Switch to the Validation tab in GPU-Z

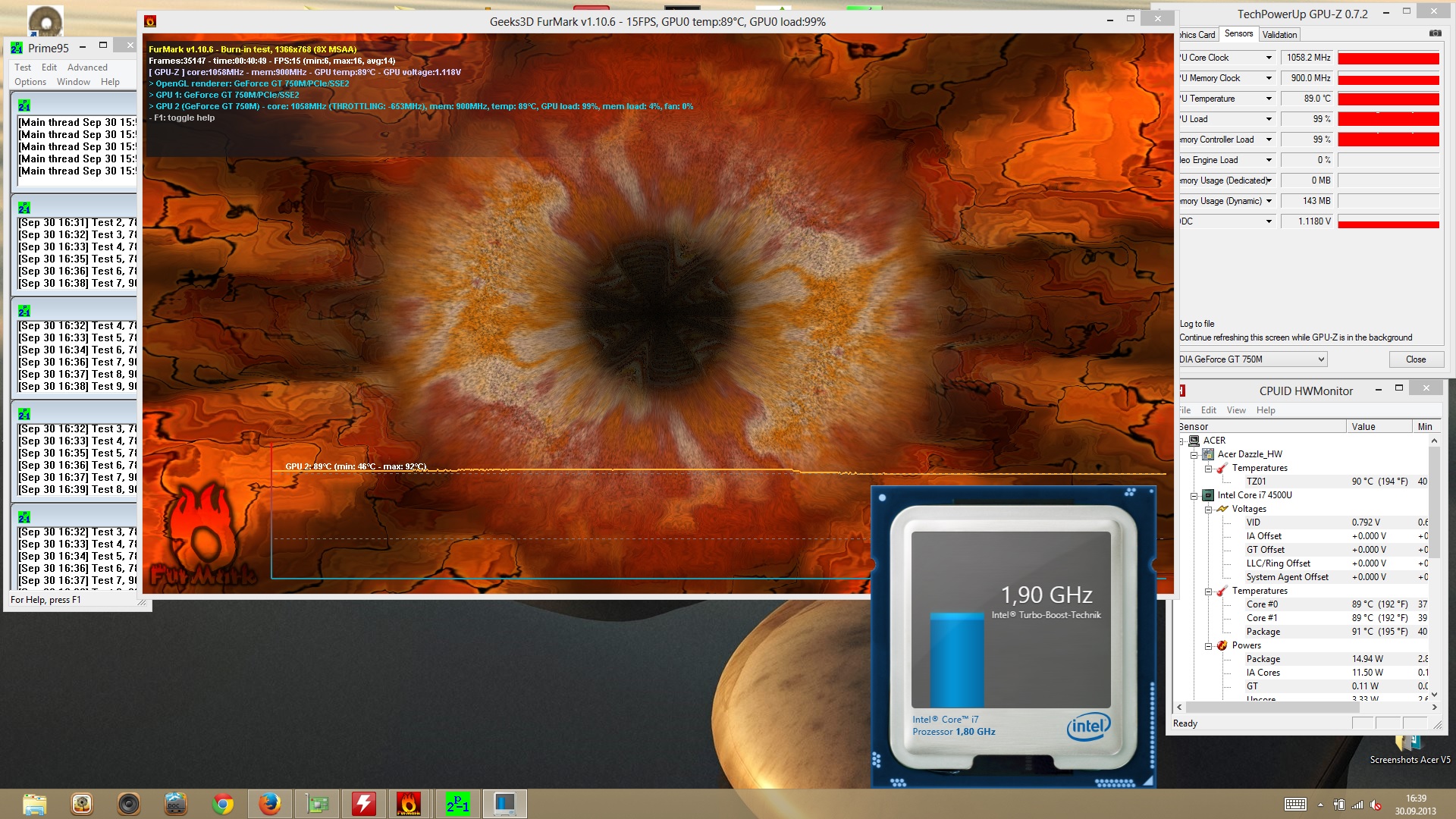(1279, 35)
